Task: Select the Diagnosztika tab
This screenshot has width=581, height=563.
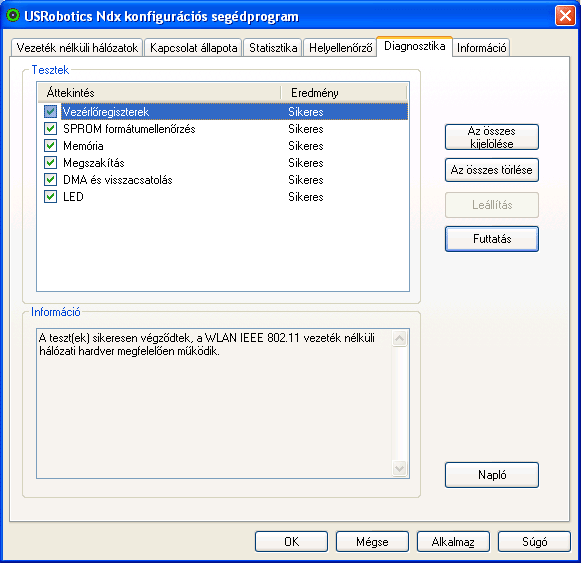Action: tap(414, 46)
